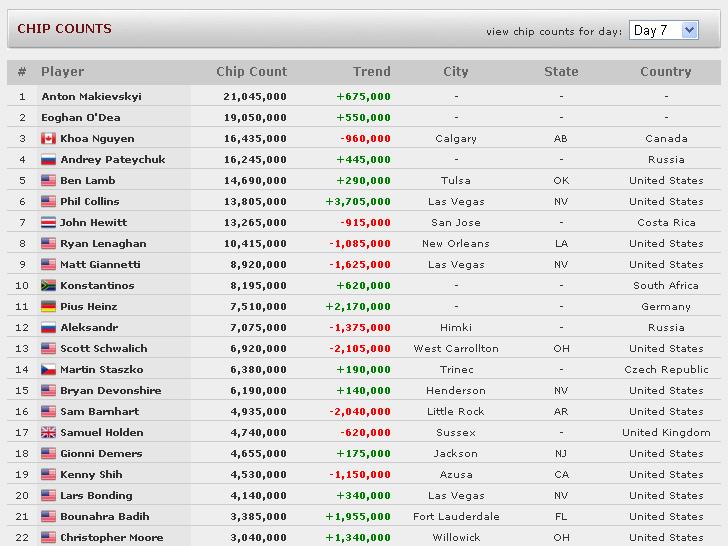Click the US flag beside Ben Lamb

(x=48, y=180)
